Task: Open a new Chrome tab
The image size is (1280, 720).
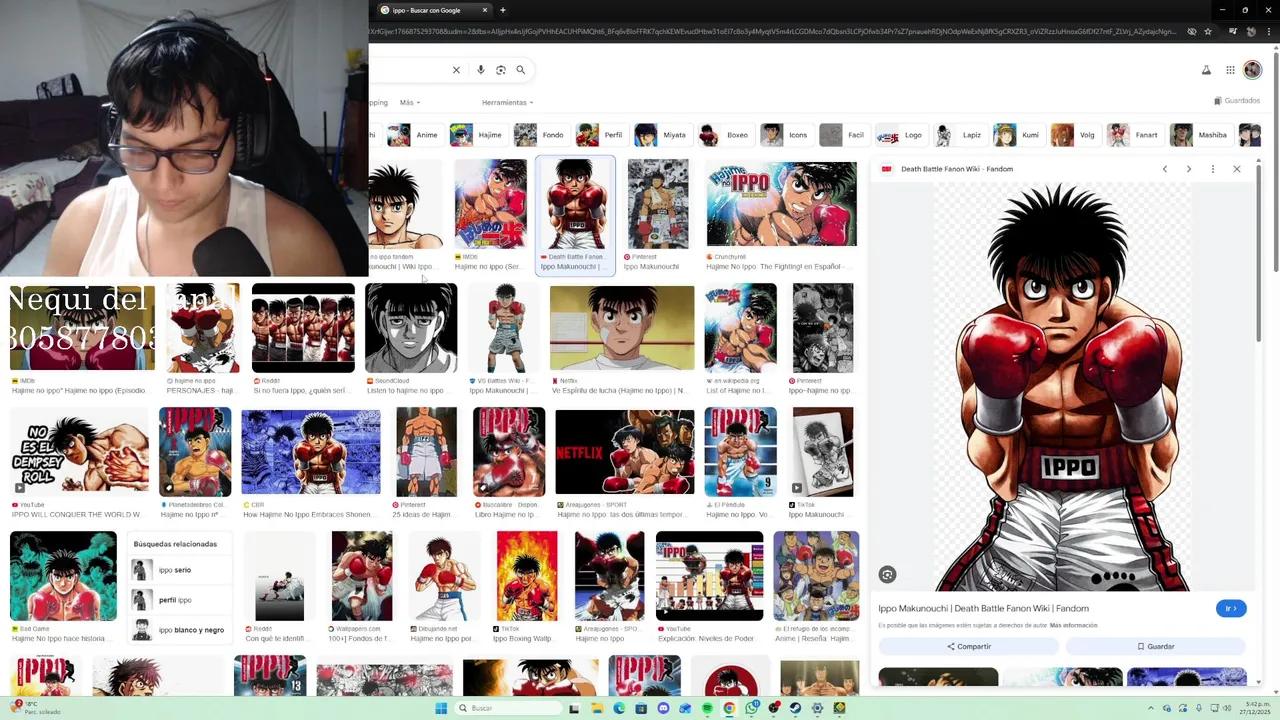Action: [503, 10]
